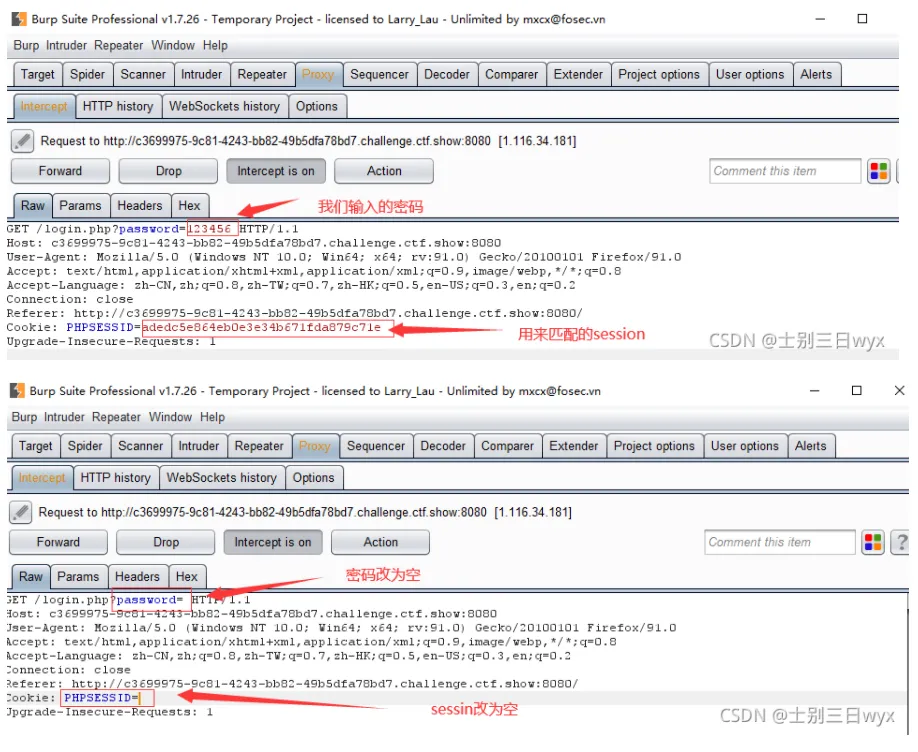Open the highlight color picker in upper window

click(x=879, y=171)
